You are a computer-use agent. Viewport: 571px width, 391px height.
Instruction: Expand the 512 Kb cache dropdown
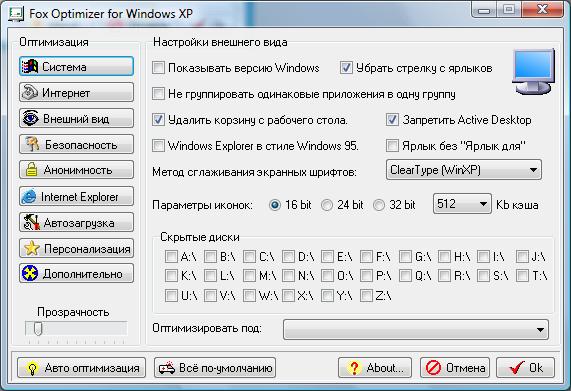coord(462,204)
